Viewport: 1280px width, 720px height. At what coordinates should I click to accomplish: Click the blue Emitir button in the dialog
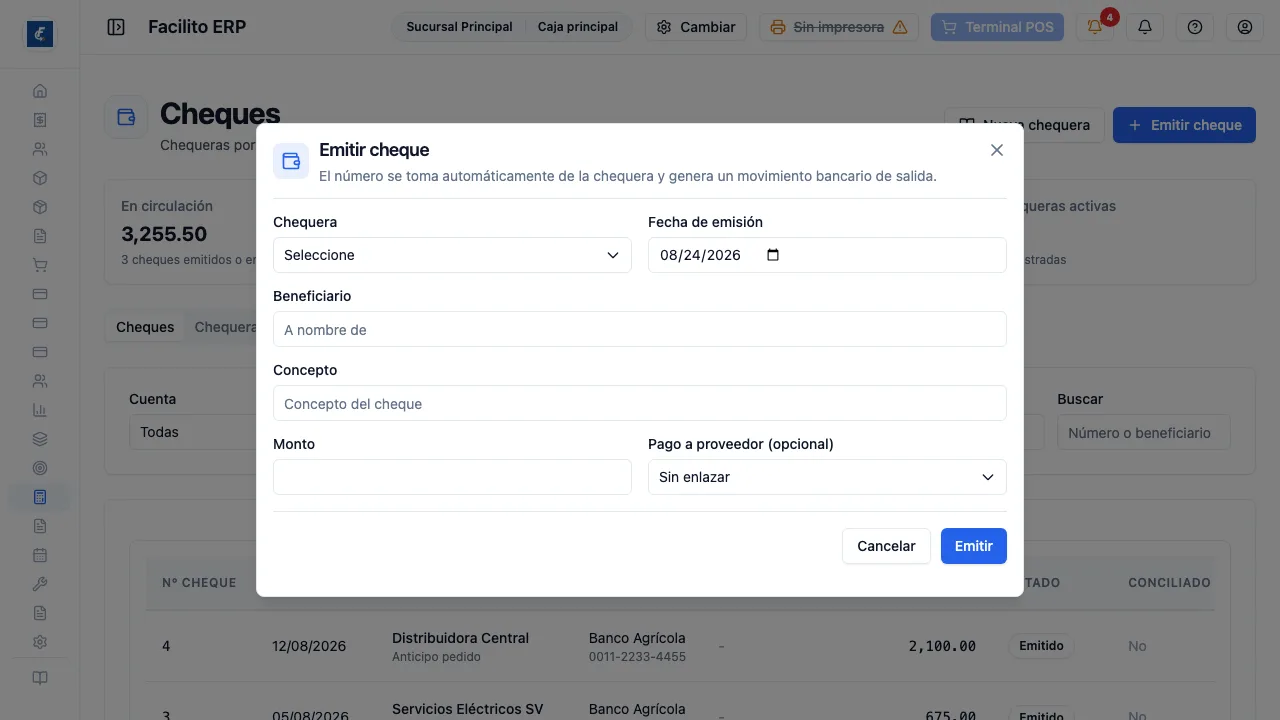[x=974, y=546]
